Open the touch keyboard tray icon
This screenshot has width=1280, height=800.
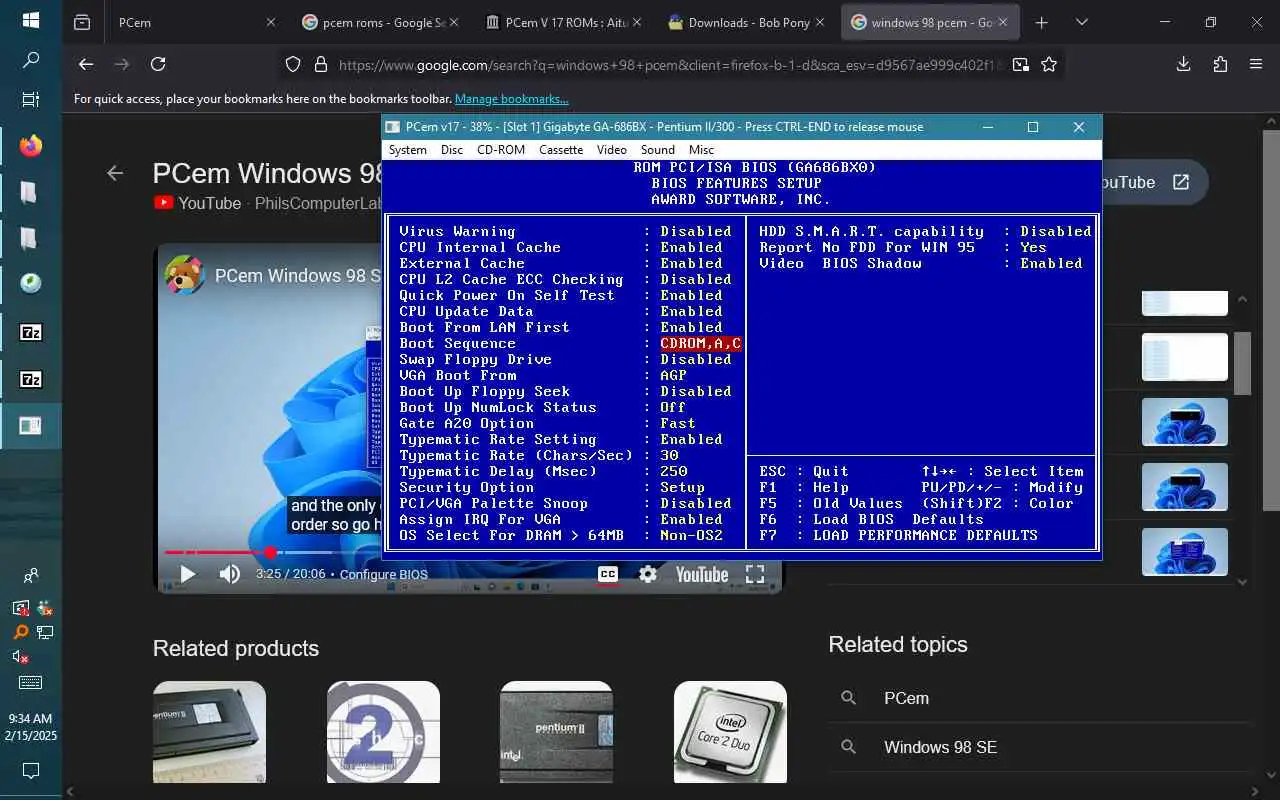point(31,683)
